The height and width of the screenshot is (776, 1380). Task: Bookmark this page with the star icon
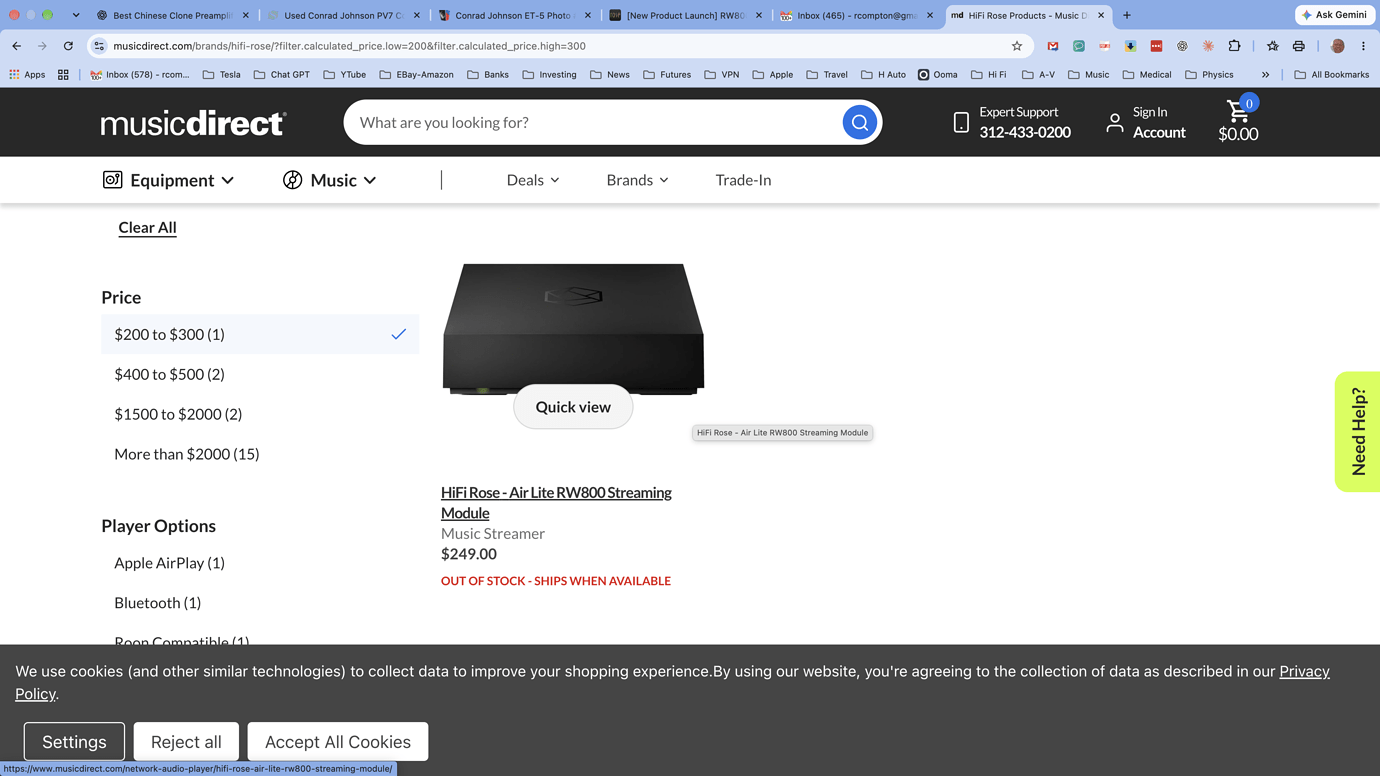pyautogui.click(x=1017, y=46)
